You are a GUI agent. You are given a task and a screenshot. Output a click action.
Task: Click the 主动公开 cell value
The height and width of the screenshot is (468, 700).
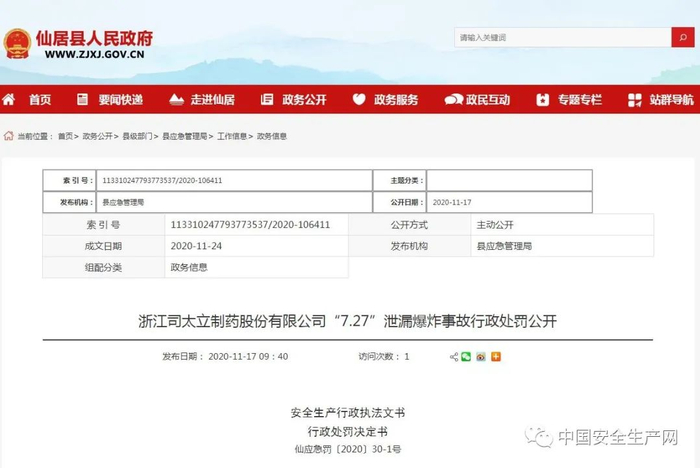[x=495, y=225]
